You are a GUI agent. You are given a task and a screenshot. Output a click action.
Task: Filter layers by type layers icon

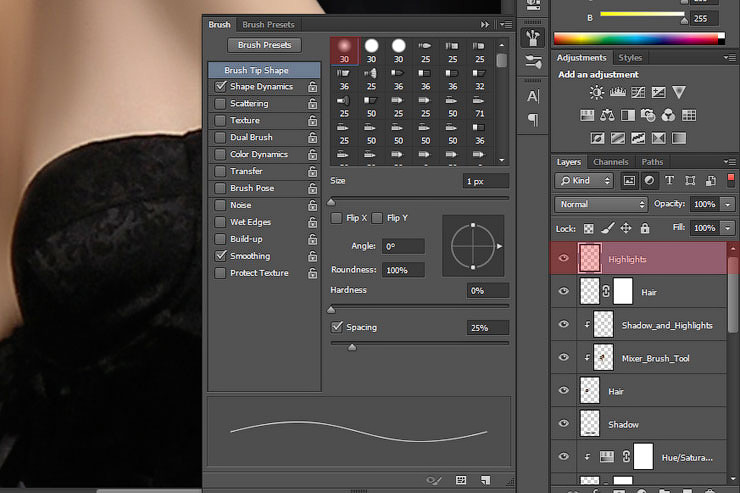point(668,181)
